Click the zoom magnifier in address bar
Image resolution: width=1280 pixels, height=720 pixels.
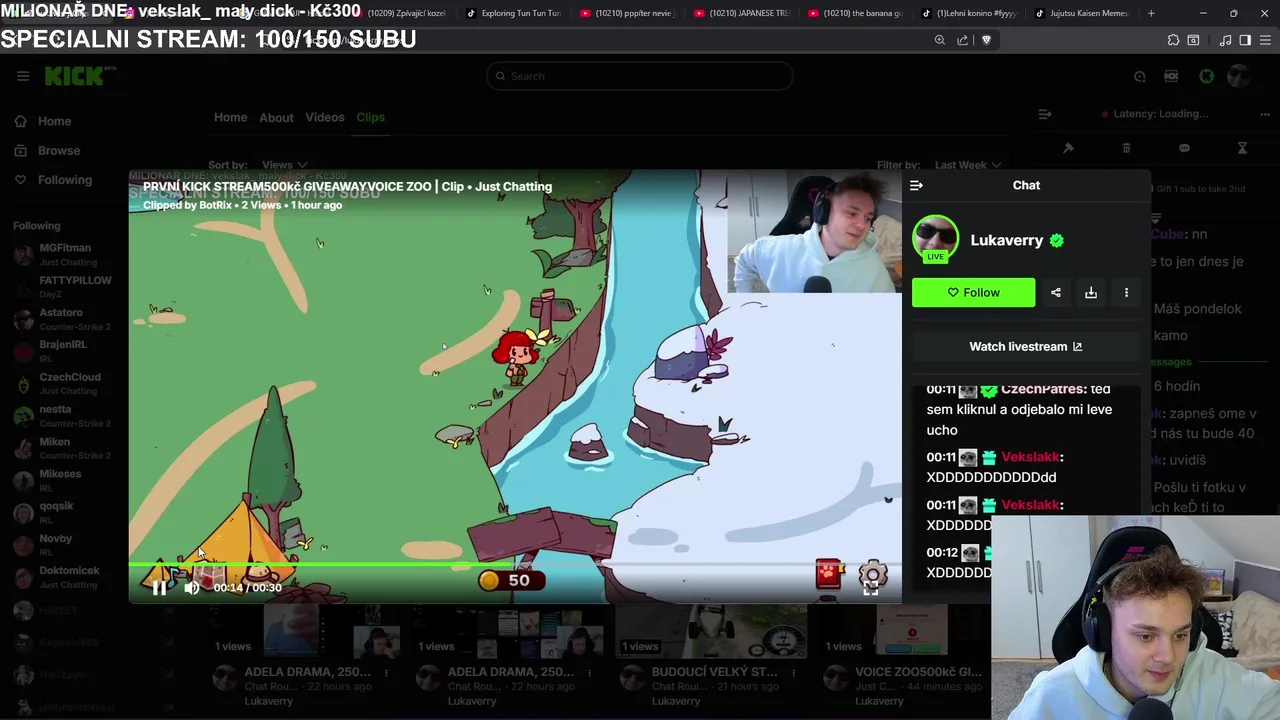click(939, 40)
